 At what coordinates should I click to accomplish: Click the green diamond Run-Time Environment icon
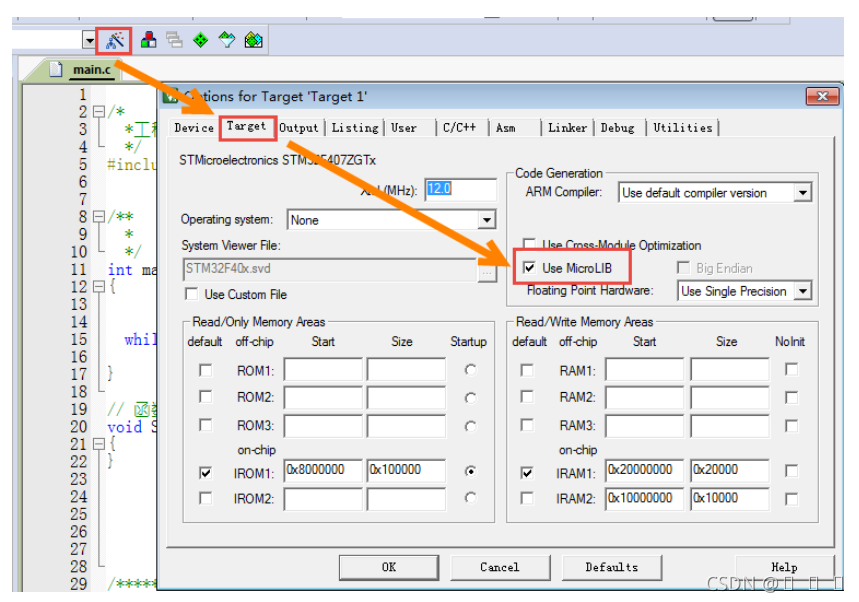[201, 40]
